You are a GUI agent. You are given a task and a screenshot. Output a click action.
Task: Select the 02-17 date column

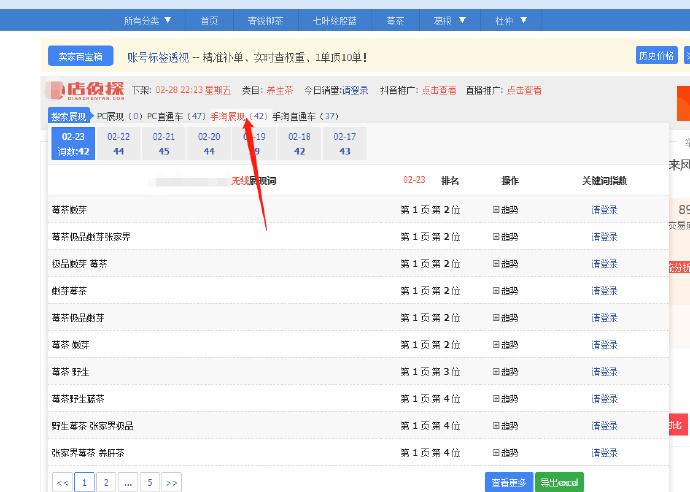(x=344, y=143)
